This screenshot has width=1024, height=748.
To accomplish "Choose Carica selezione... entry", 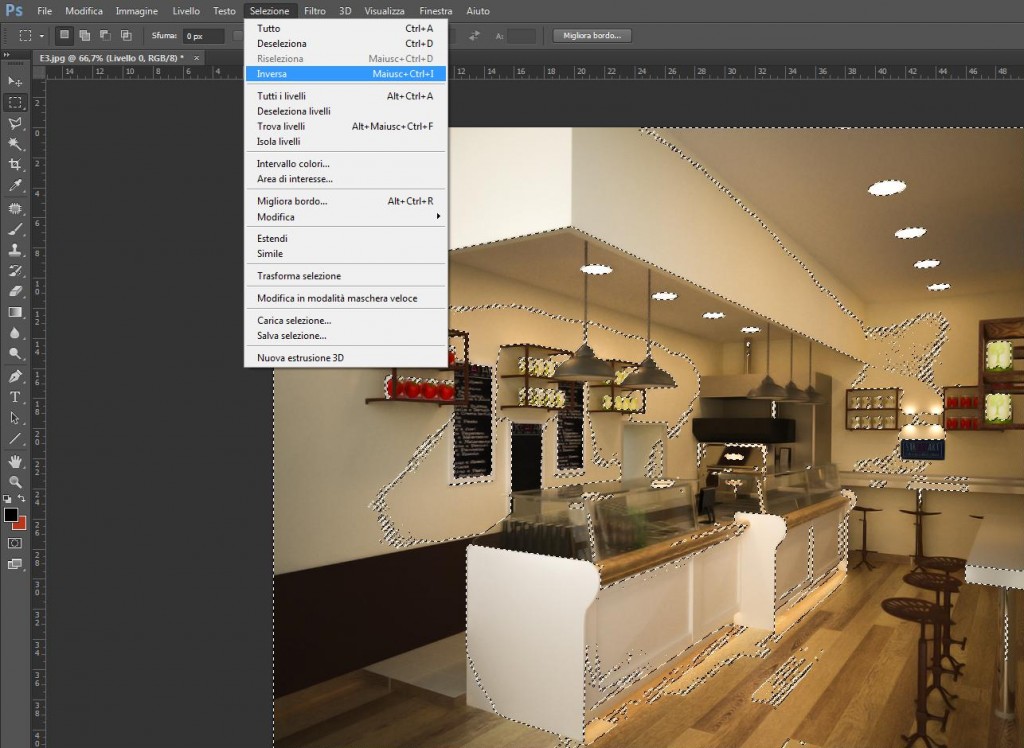I will coord(346,321).
